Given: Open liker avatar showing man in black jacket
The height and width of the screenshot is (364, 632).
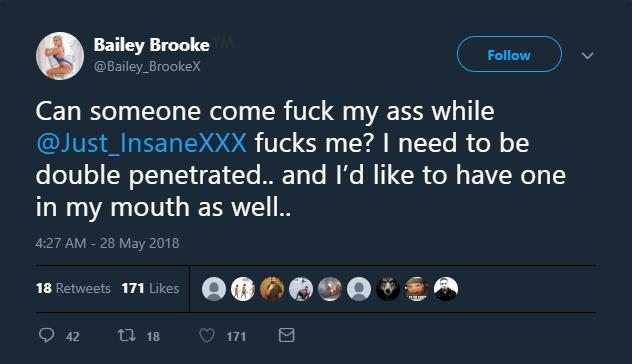Looking at the screenshot, I should click(446, 289).
